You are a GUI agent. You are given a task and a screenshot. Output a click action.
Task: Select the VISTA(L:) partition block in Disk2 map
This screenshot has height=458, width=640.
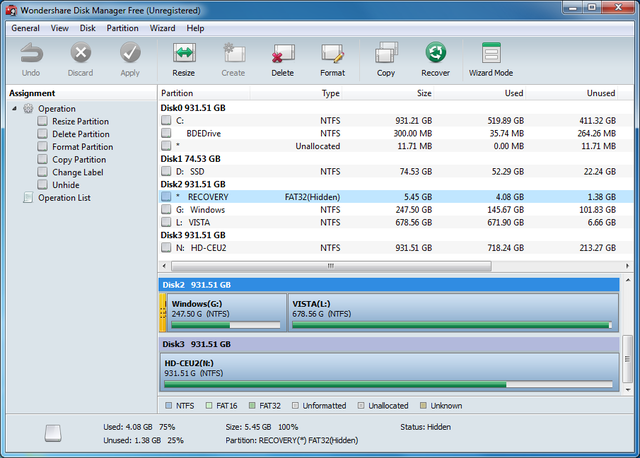point(453,313)
